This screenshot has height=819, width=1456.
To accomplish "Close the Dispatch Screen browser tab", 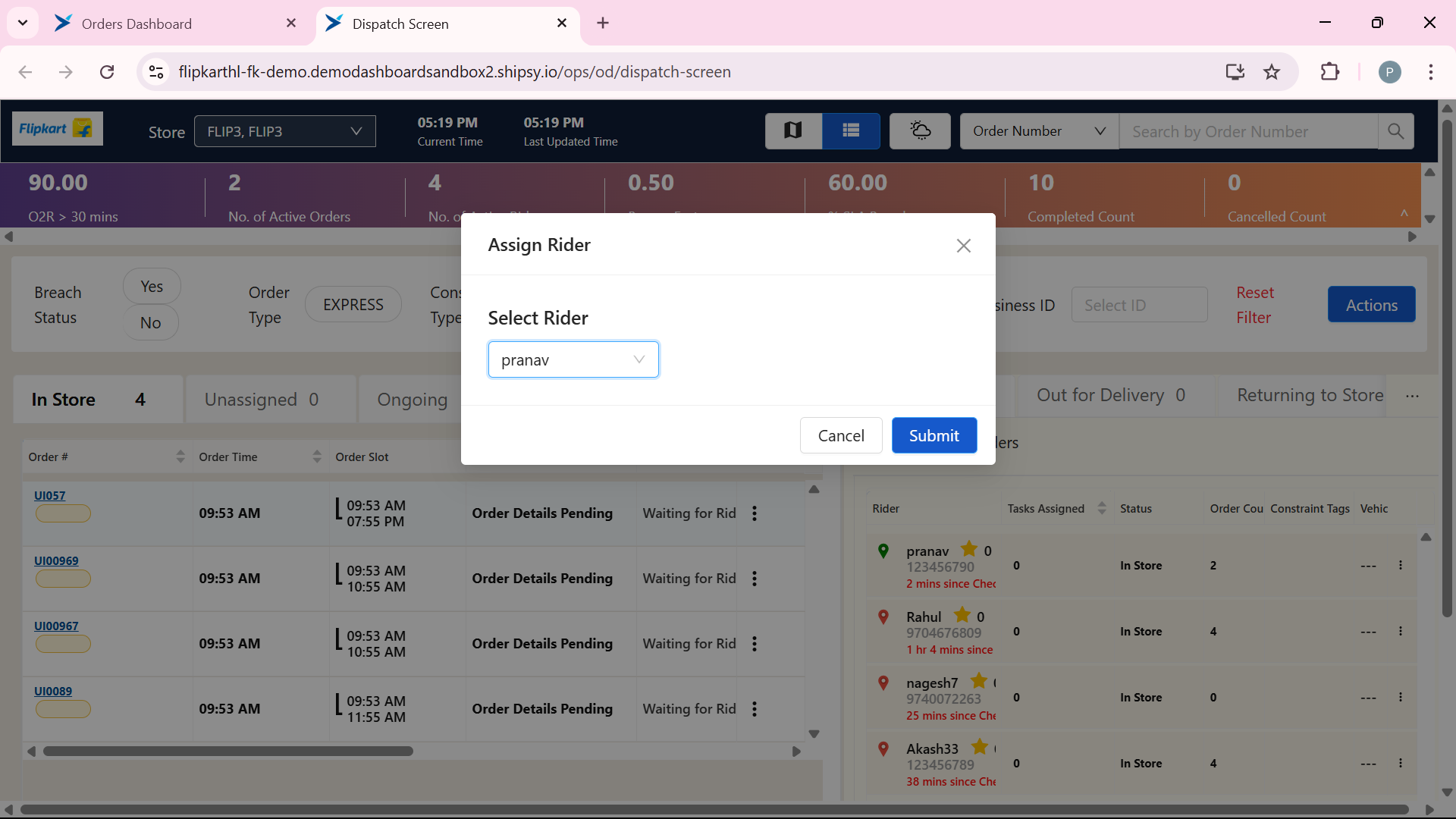I will click(562, 24).
